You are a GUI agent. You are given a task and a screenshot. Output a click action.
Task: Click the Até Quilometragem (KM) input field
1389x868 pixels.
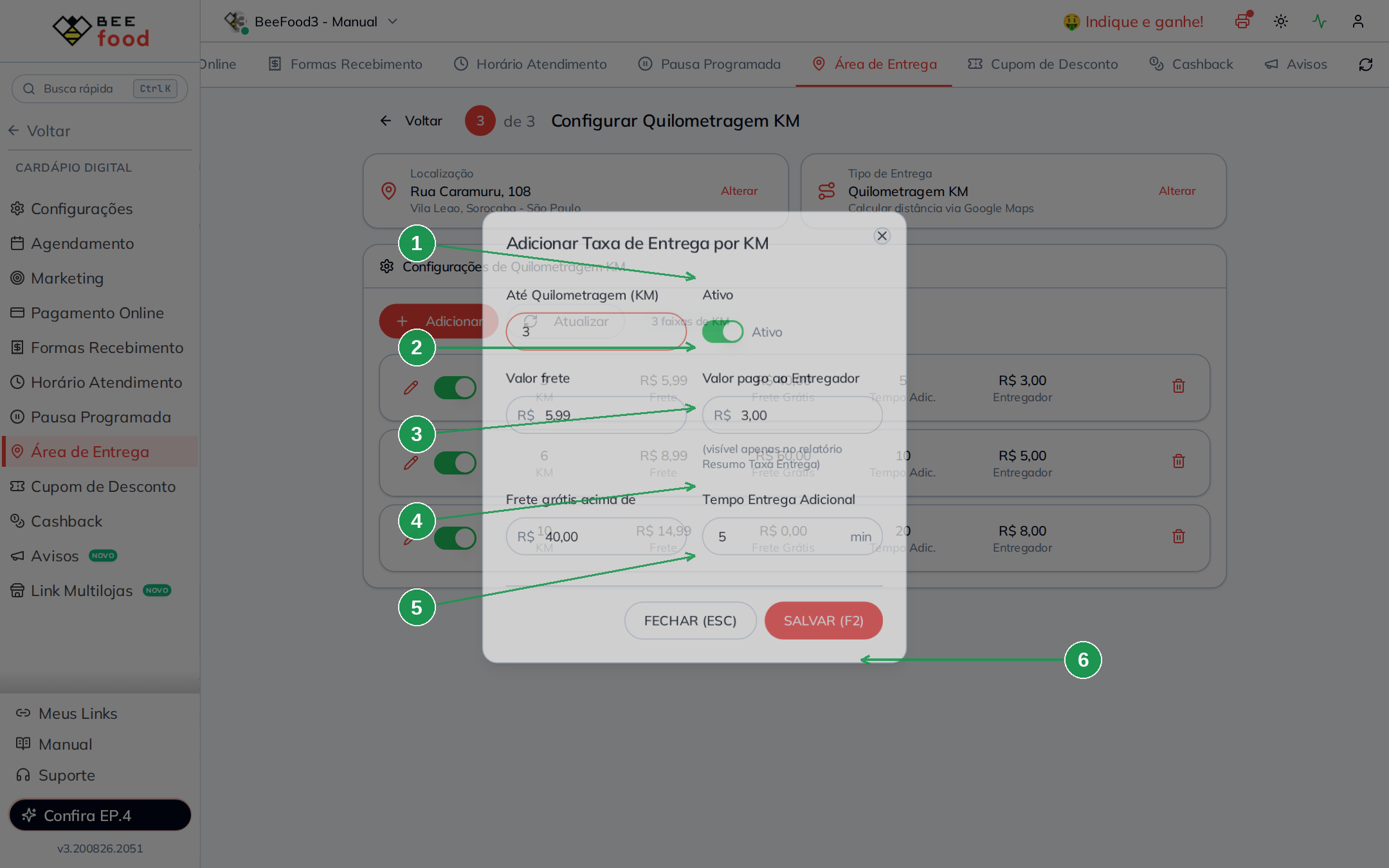pyautogui.click(x=597, y=331)
